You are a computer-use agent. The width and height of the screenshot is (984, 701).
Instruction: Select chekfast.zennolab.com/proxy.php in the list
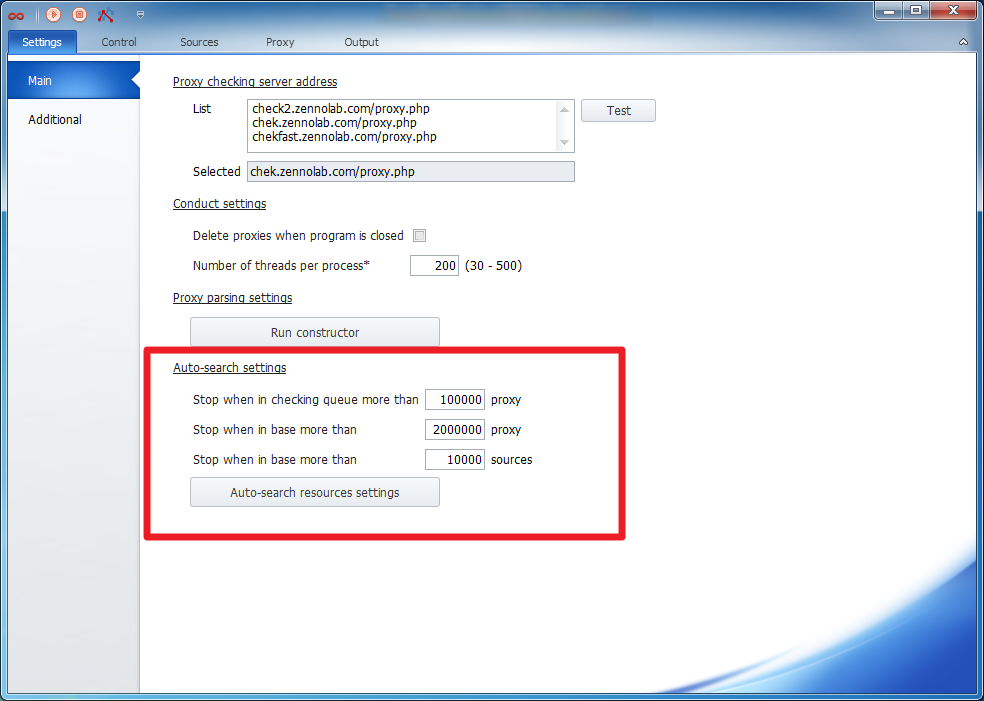coord(344,136)
